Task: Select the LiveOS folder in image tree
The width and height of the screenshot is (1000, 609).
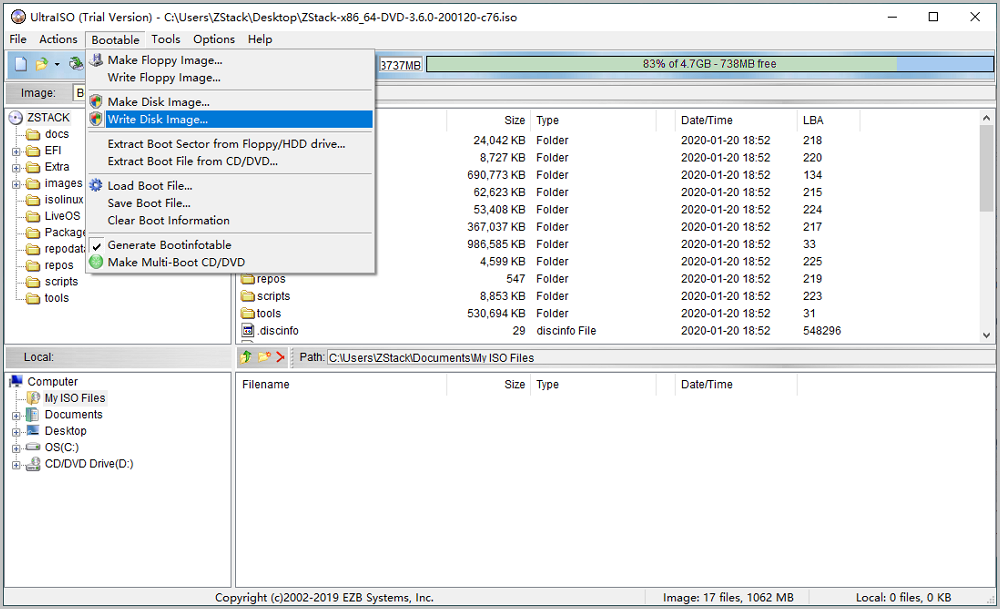Action: tap(62, 216)
